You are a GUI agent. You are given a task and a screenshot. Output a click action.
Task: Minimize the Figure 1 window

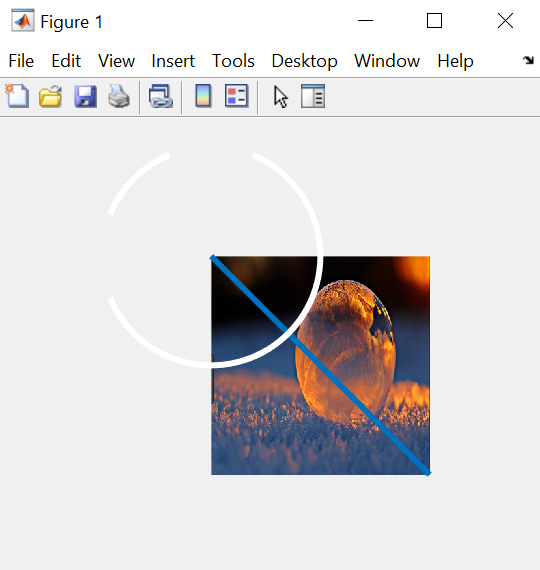click(365, 21)
